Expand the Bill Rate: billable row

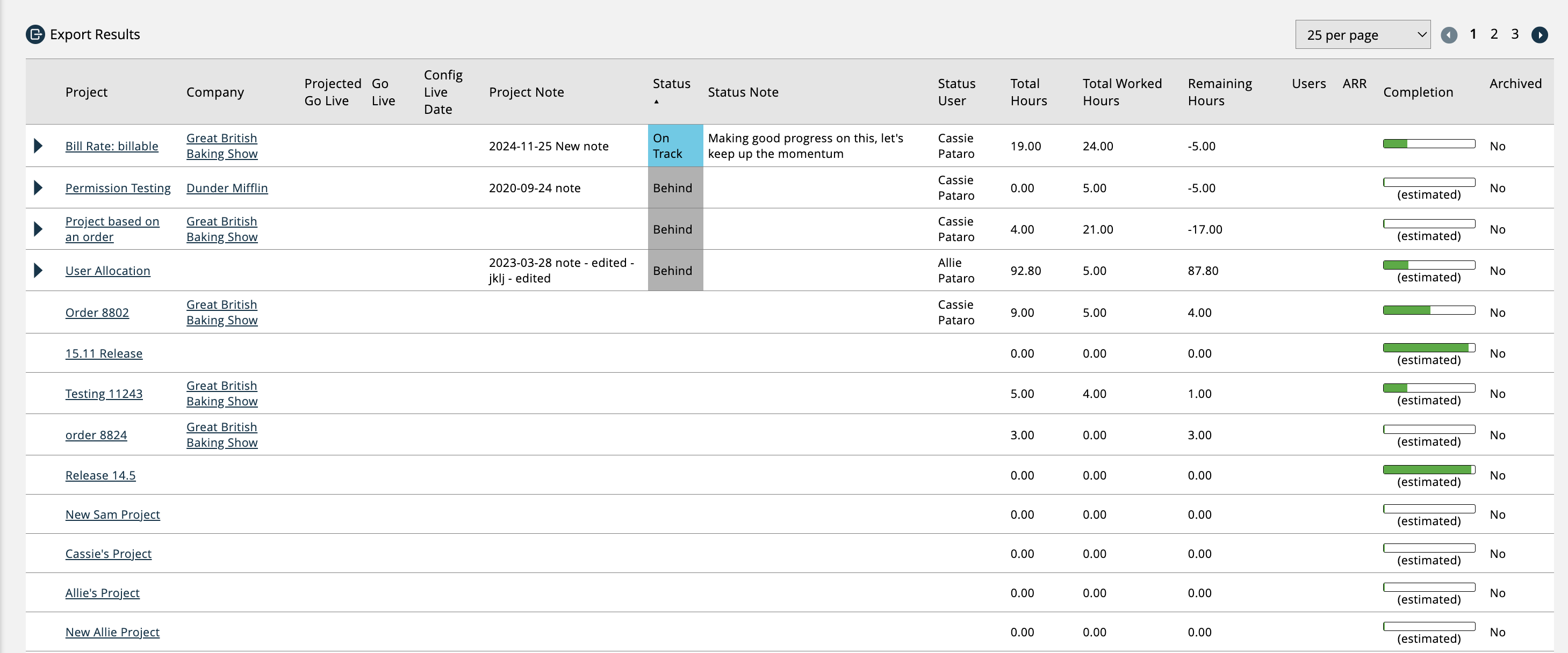point(38,146)
